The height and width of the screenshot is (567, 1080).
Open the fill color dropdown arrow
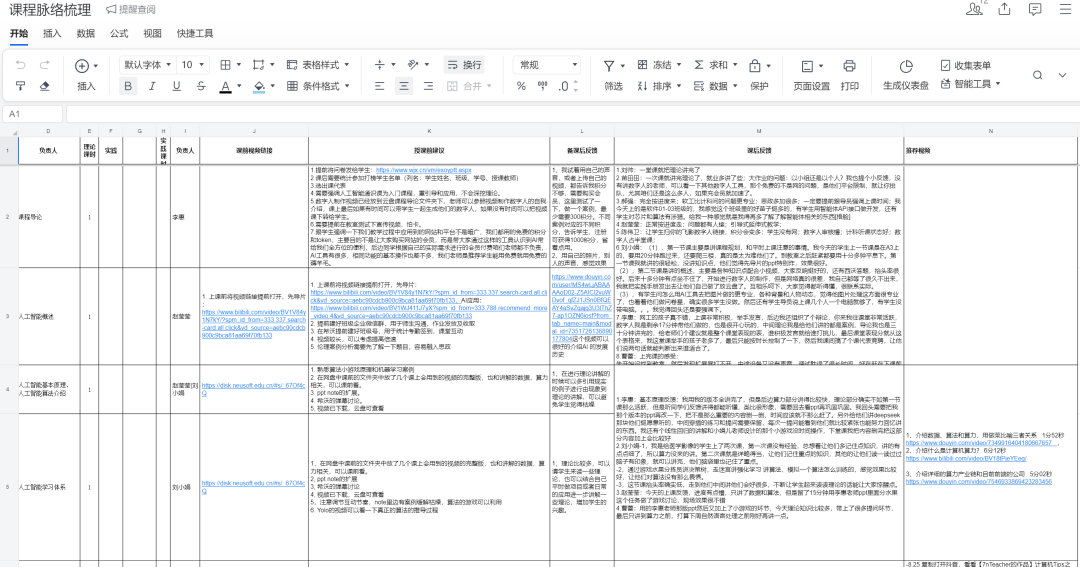pyautogui.click(x=273, y=87)
